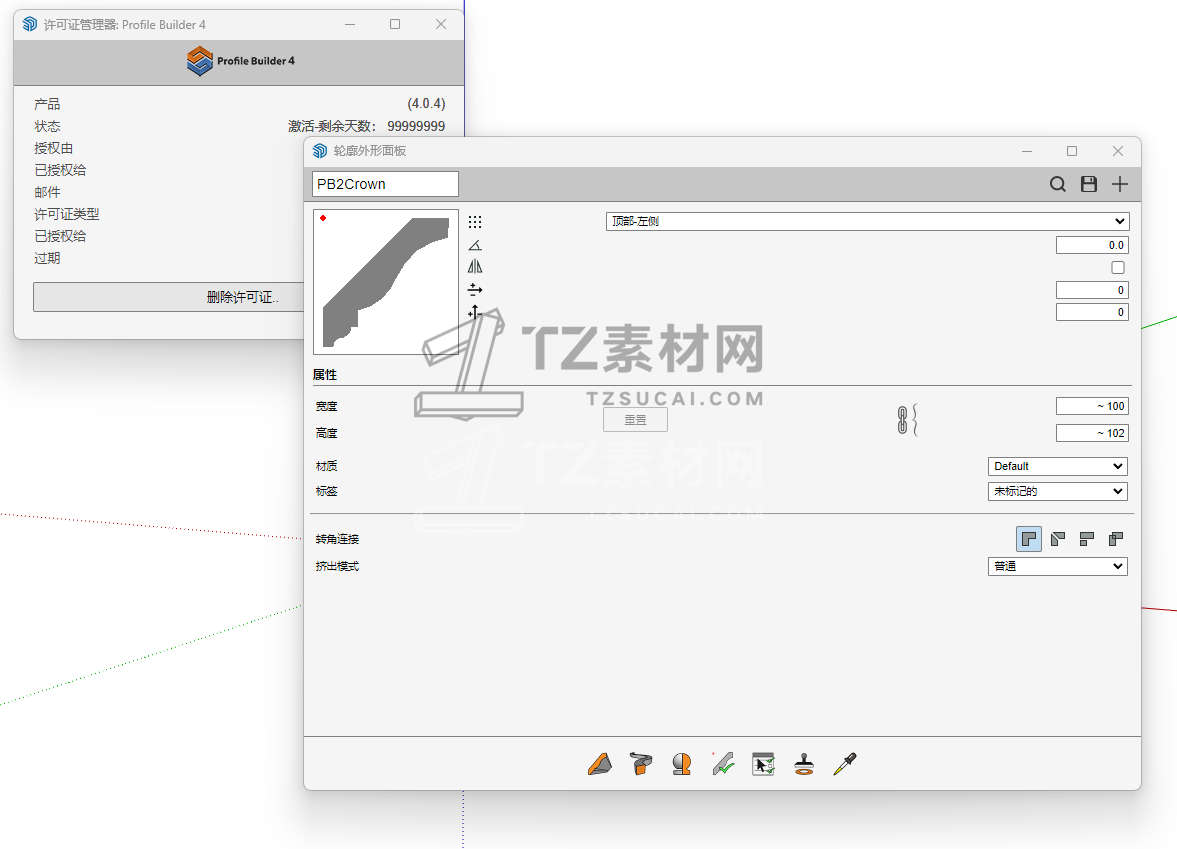This screenshot has width=1177, height=849.
Task: Click the mirror profile icon
Action: (474, 266)
